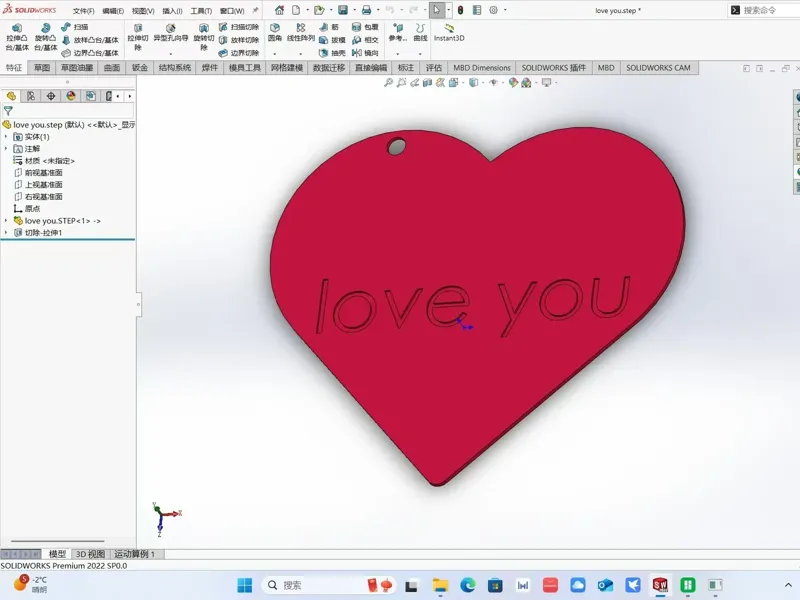Click the Extruded Cut (拉伸切除) tool
This screenshot has width=800, height=600.
138,37
